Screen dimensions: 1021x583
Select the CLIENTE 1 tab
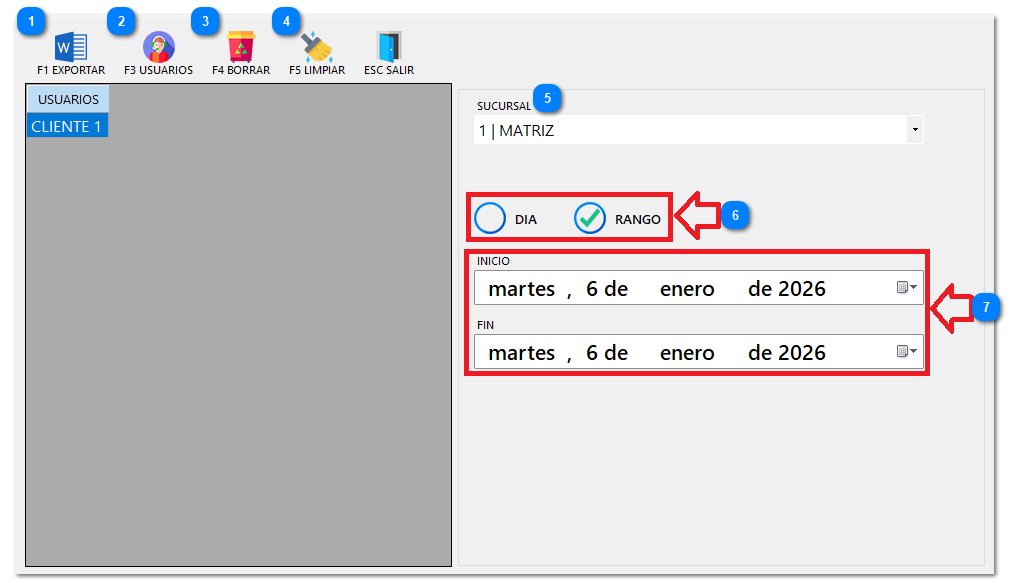click(66, 126)
